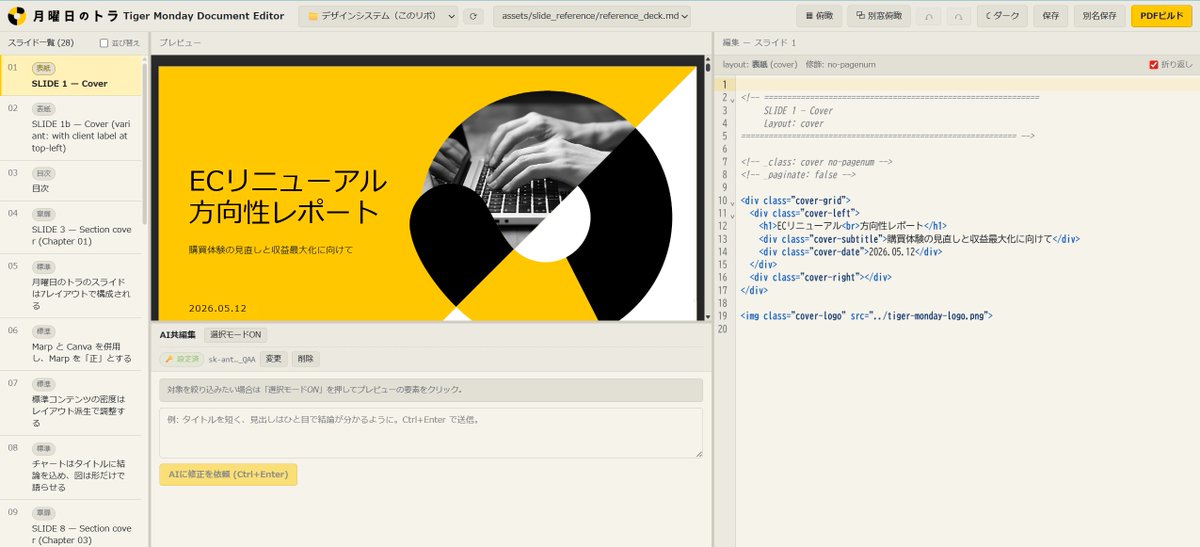Click the cover-date code on line 14
Screen dimensions: 1200x547
(x=851, y=253)
